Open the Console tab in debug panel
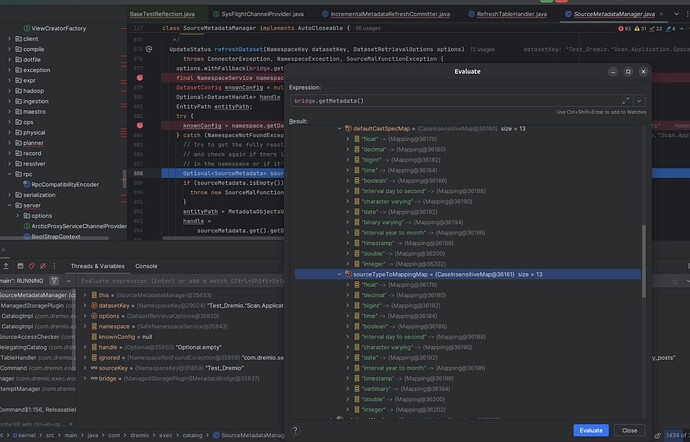Screen dimensions: 690x442 tap(147, 266)
